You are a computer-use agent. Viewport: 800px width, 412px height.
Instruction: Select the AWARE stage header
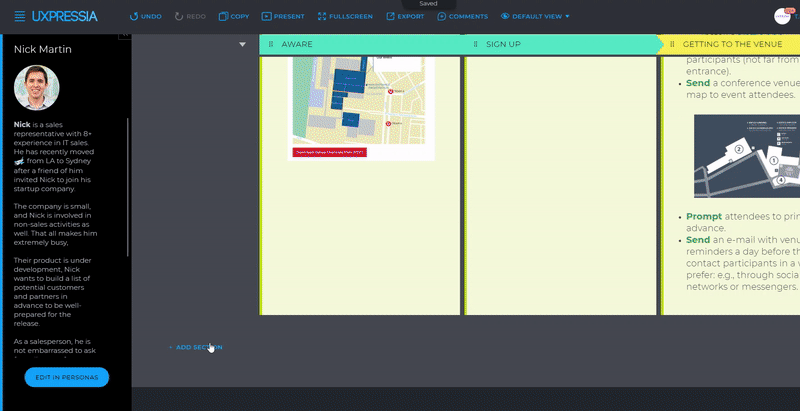tap(361, 44)
